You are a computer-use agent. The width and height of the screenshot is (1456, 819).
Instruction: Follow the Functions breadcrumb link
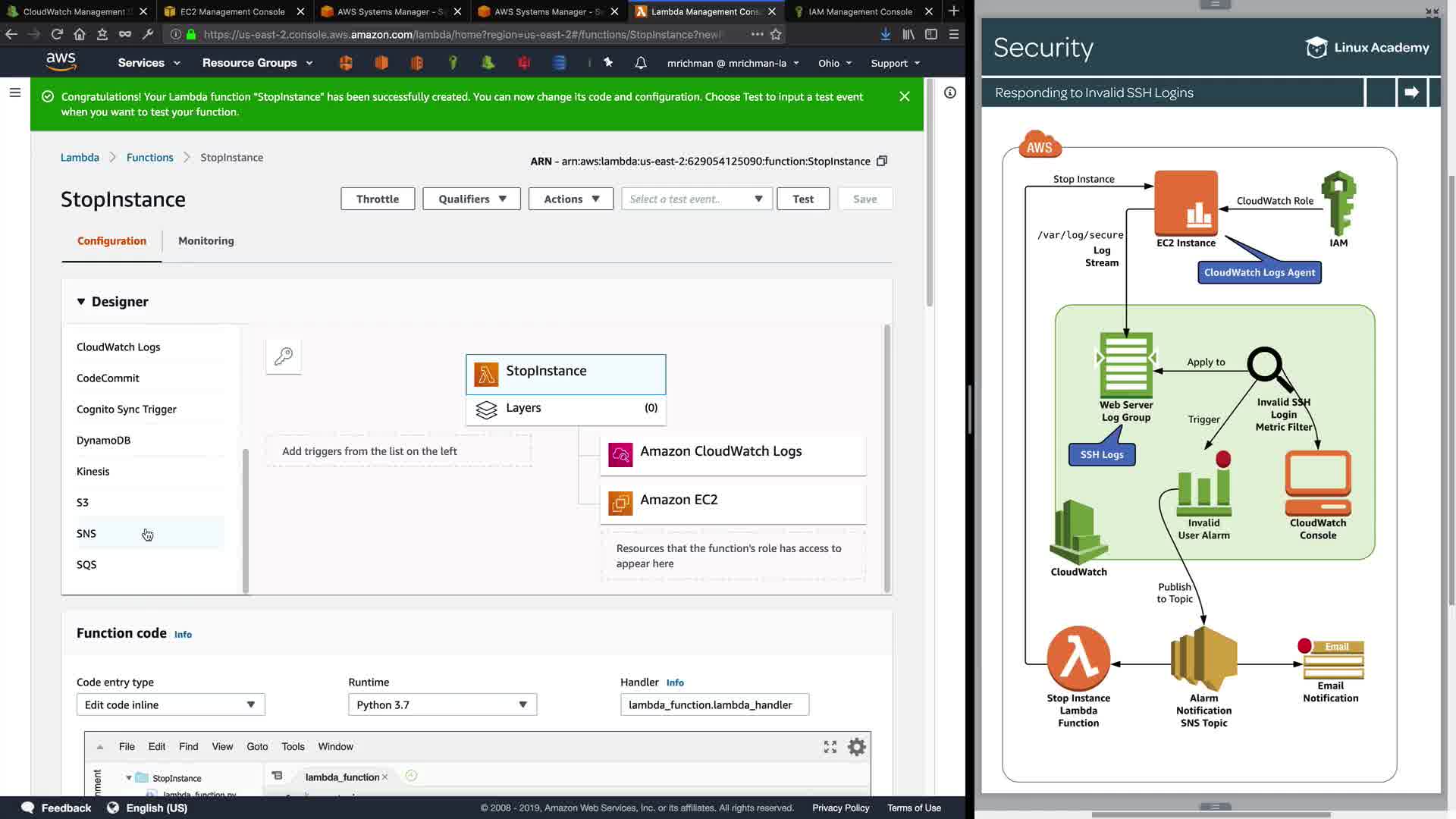(x=149, y=157)
